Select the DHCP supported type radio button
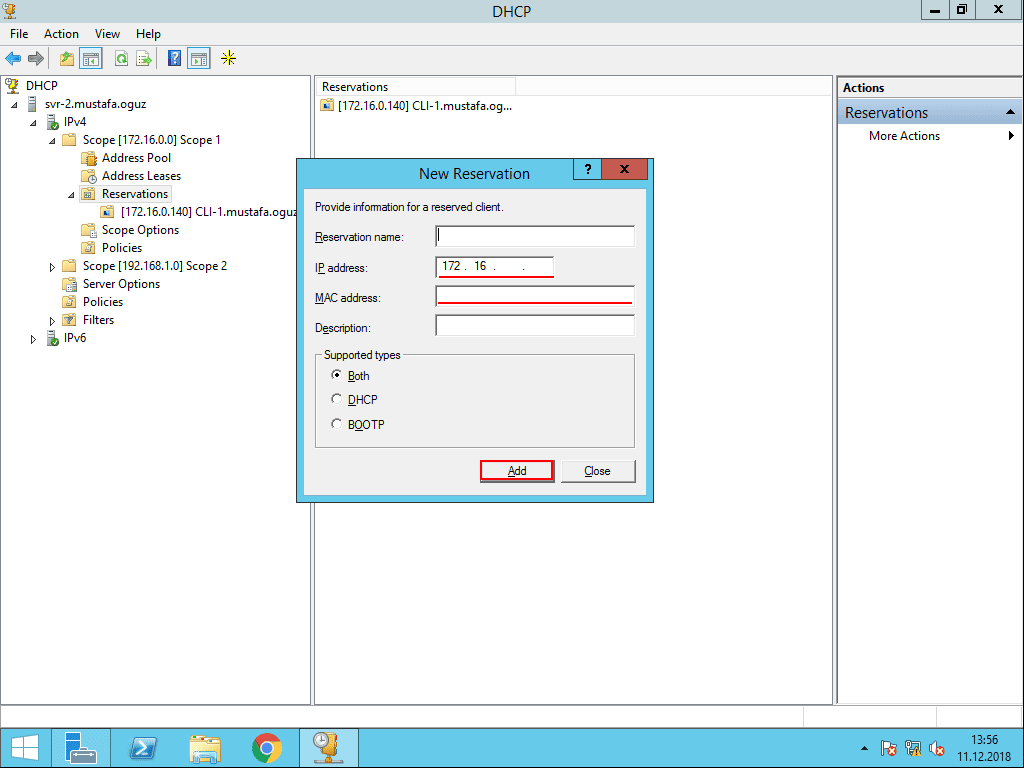The image size is (1024, 768). click(336, 398)
